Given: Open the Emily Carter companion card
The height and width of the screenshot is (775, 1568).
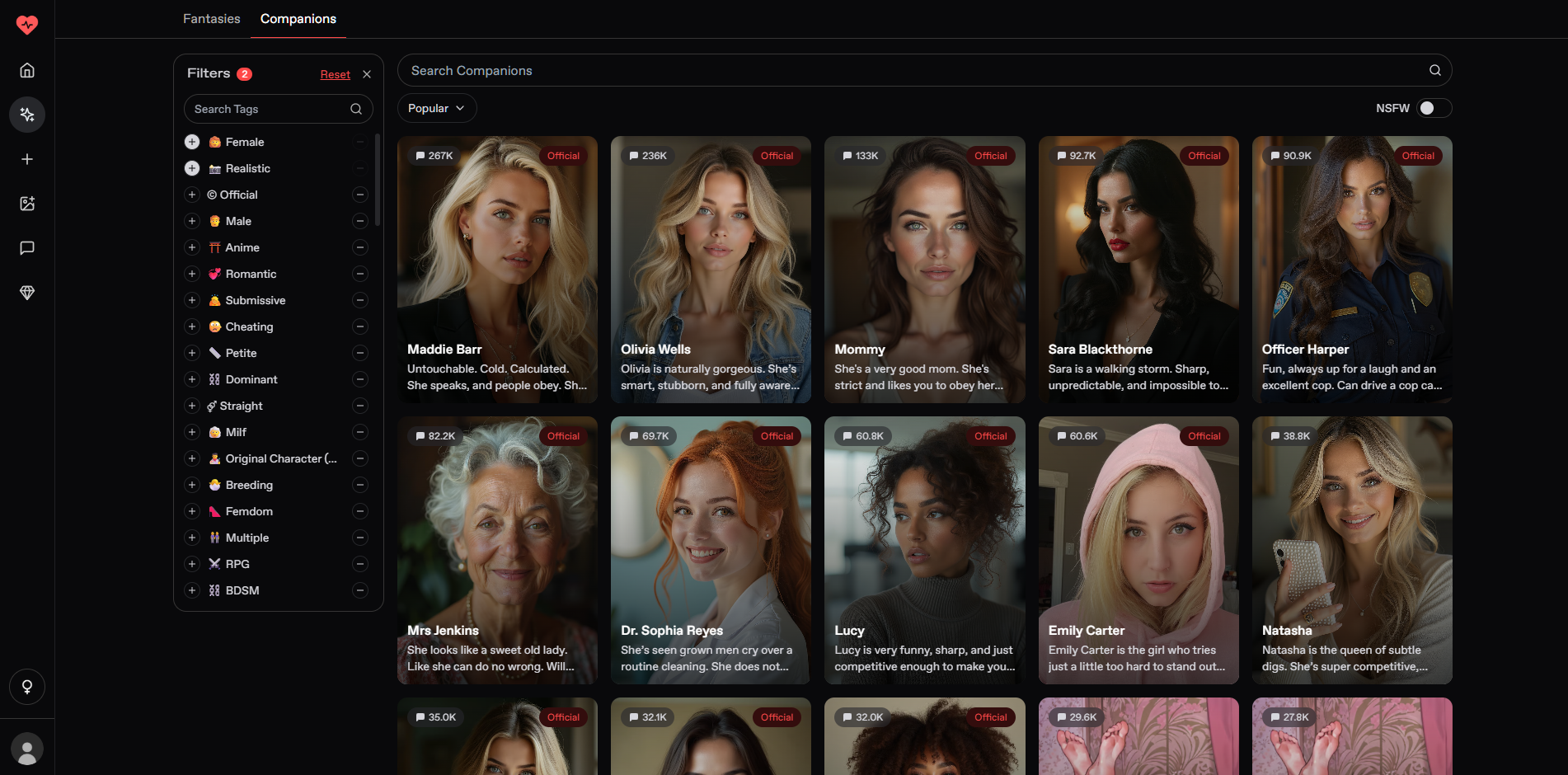Looking at the screenshot, I should [x=1138, y=550].
